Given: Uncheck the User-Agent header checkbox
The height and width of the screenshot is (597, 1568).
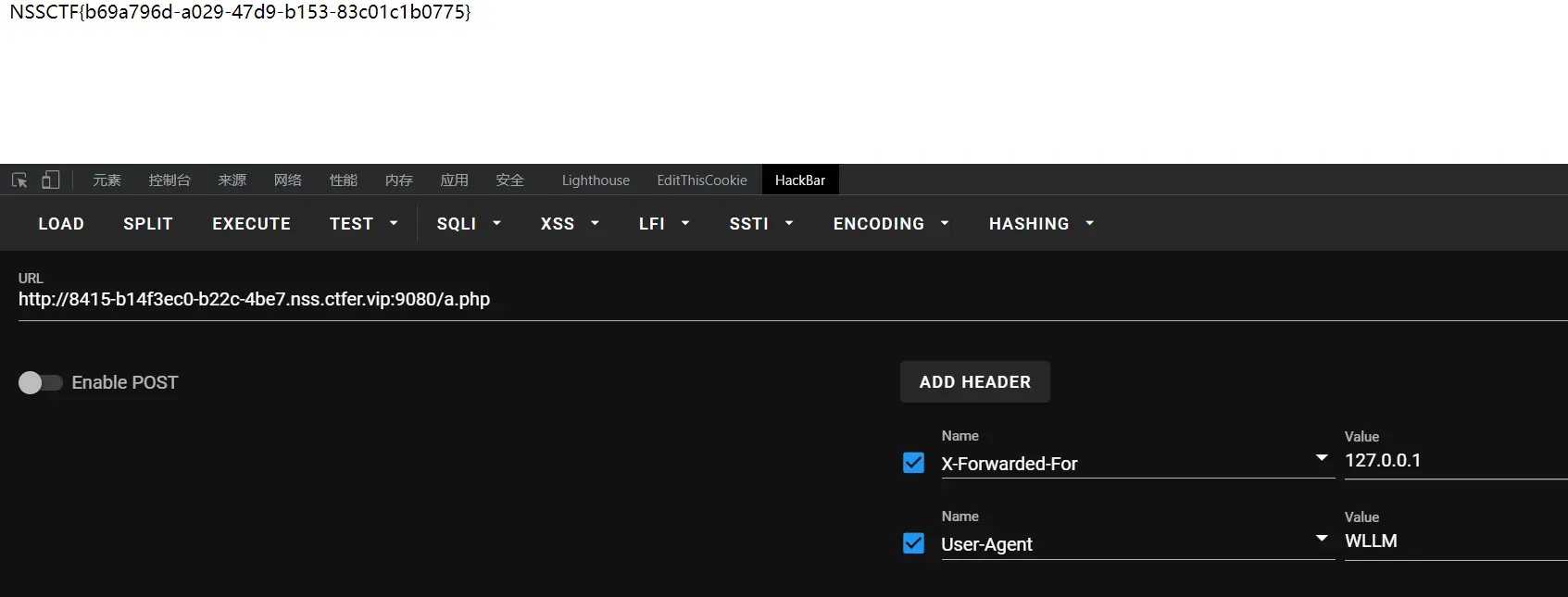Looking at the screenshot, I should pyautogui.click(x=913, y=543).
